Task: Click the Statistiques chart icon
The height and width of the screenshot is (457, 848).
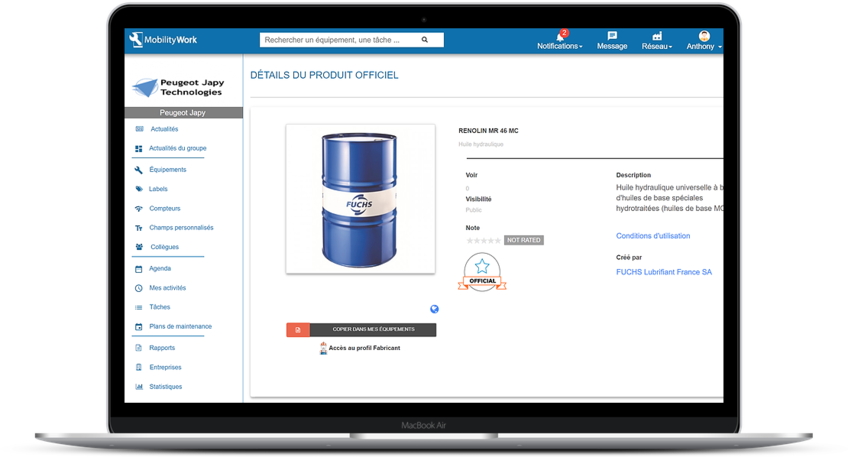Action: point(138,387)
